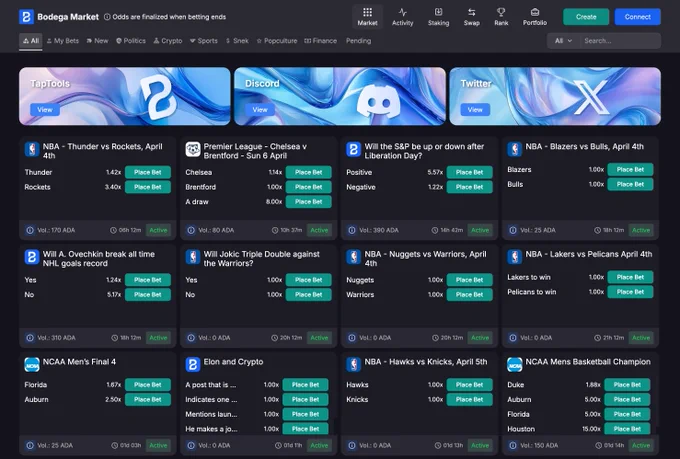Place bet on A draw
This screenshot has width=680, height=459.
308,202
